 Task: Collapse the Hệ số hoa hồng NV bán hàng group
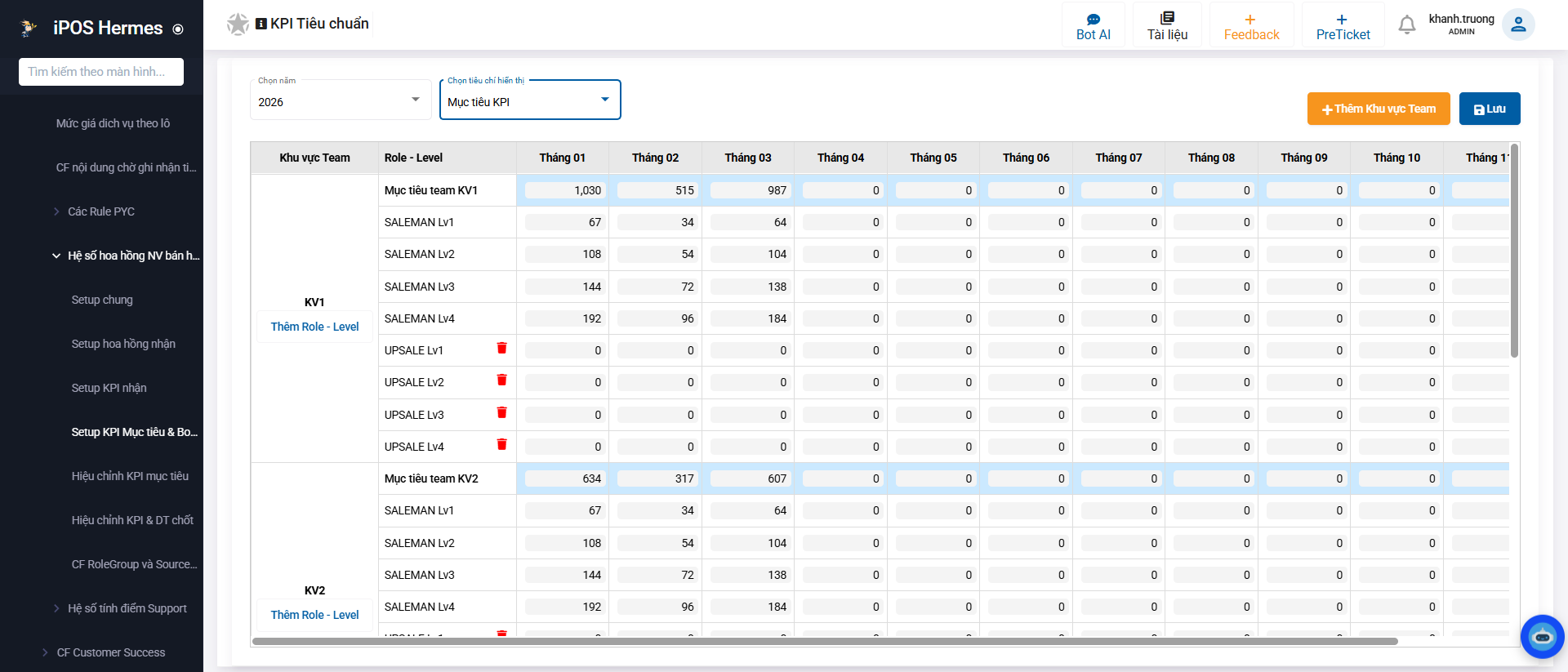(x=127, y=256)
